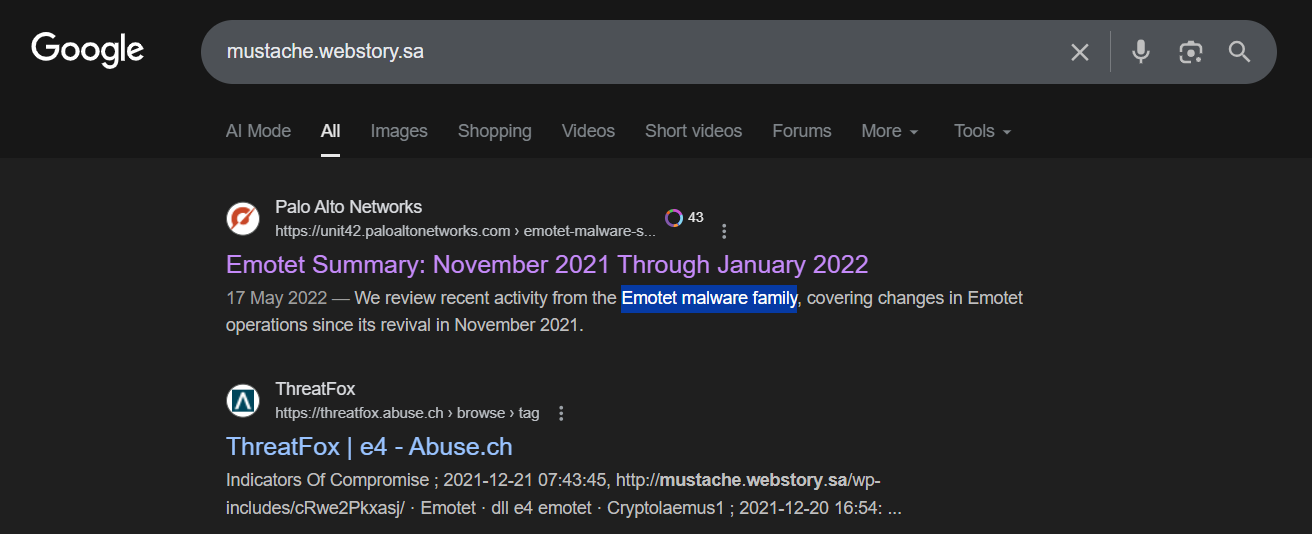The image size is (1312, 534).
Task: Select the Short videos tab
Action: click(x=693, y=131)
